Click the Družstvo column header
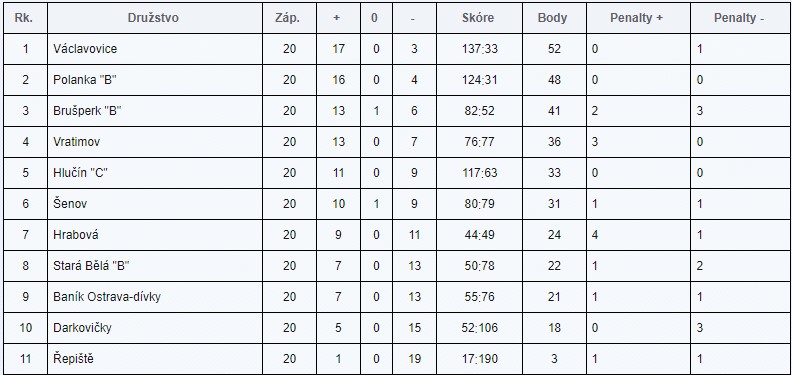Viewport: 792px width, 375px height. (155, 18)
